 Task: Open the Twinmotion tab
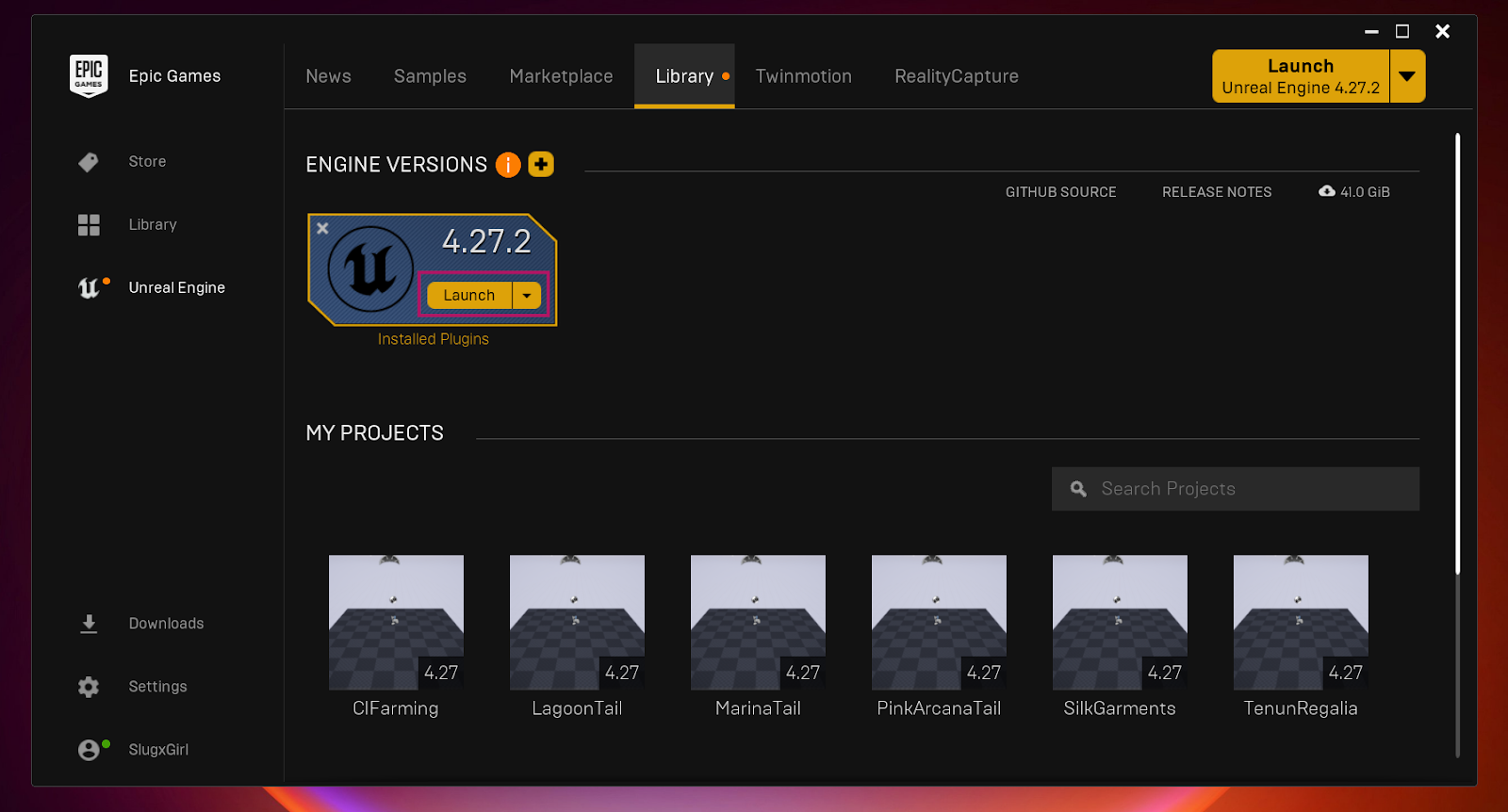point(803,76)
